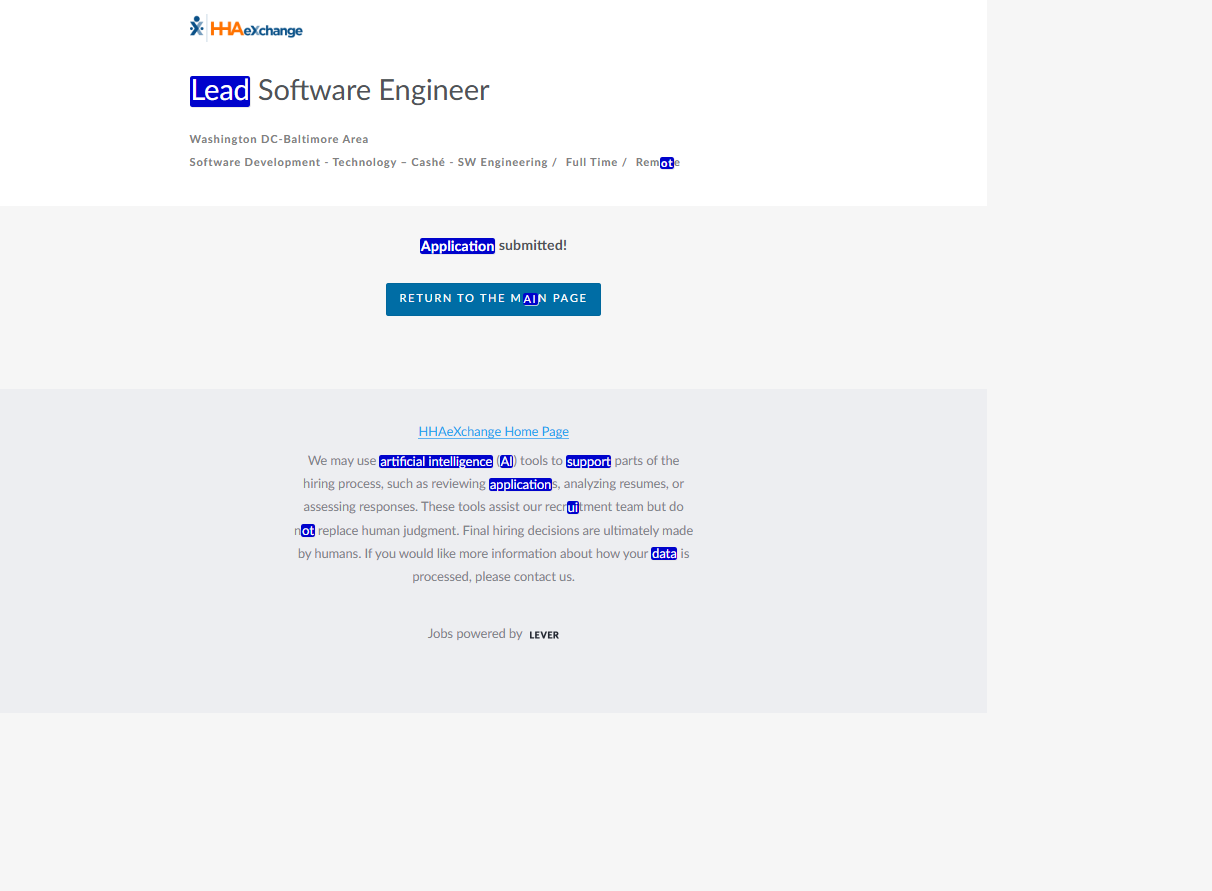Screen dimensions: 1212x891
Task: Click the highlighted phrase artificial intelligence
Action: point(436,461)
